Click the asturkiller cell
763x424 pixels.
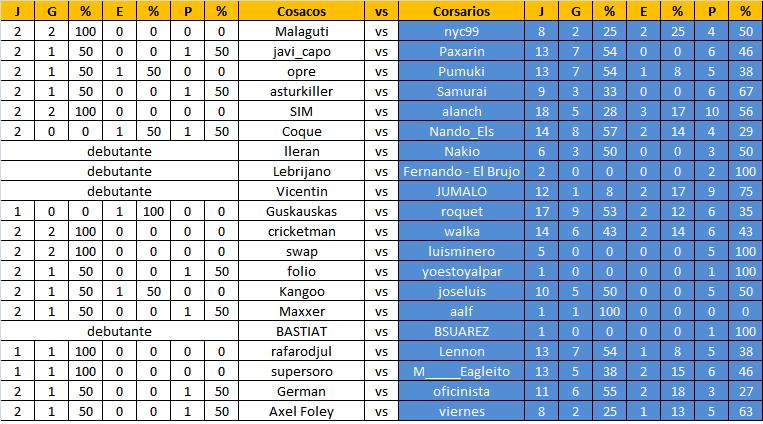point(301,92)
